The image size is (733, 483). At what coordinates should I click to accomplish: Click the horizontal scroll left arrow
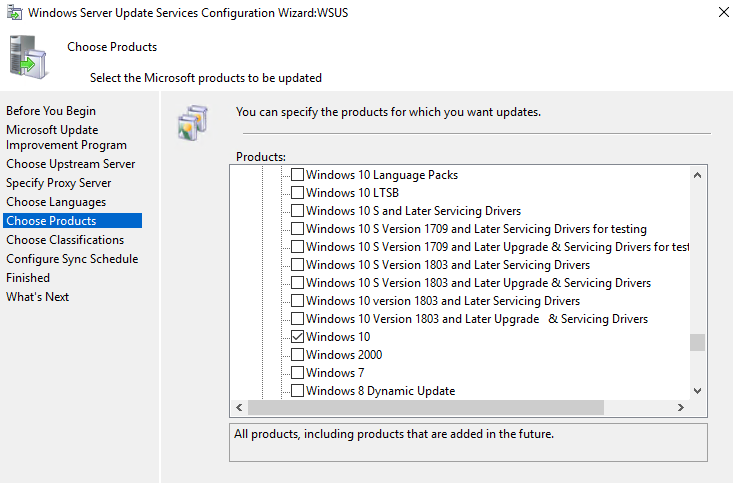238,408
